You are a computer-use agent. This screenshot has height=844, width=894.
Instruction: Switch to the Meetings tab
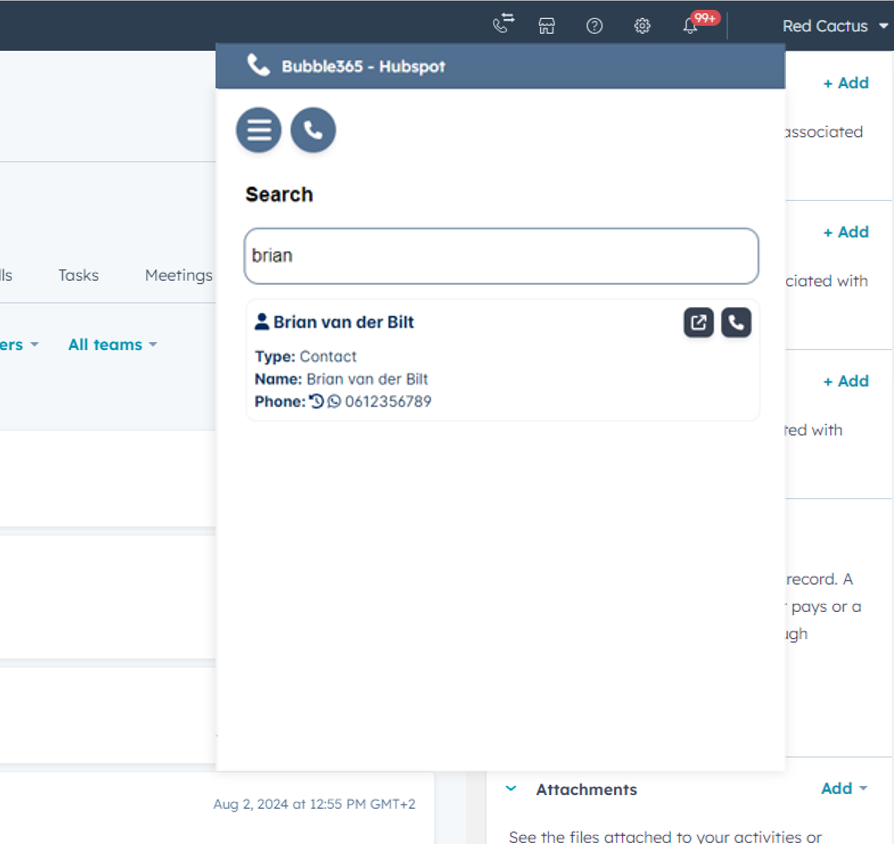coord(178,275)
